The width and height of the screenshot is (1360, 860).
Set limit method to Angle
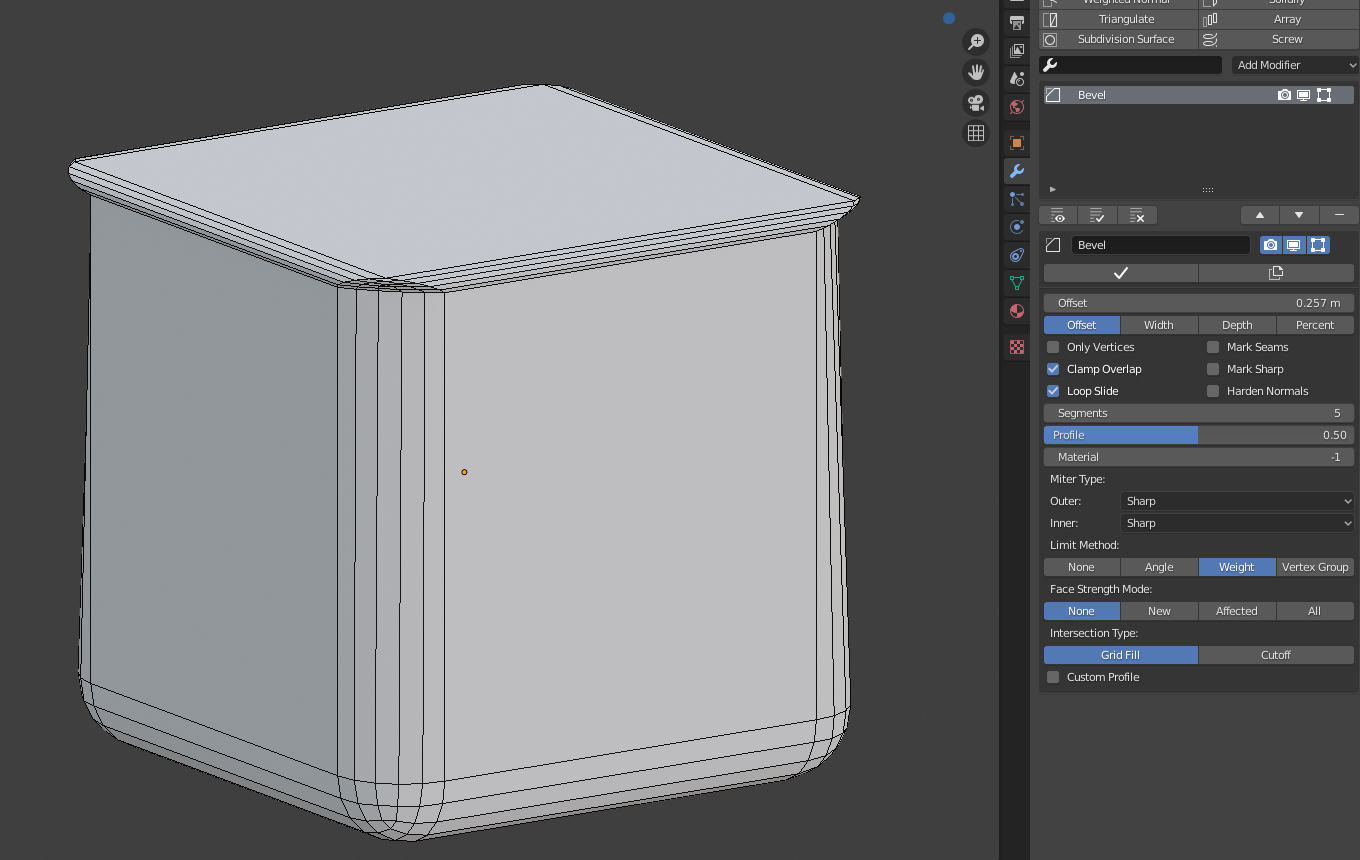[x=1159, y=567]
